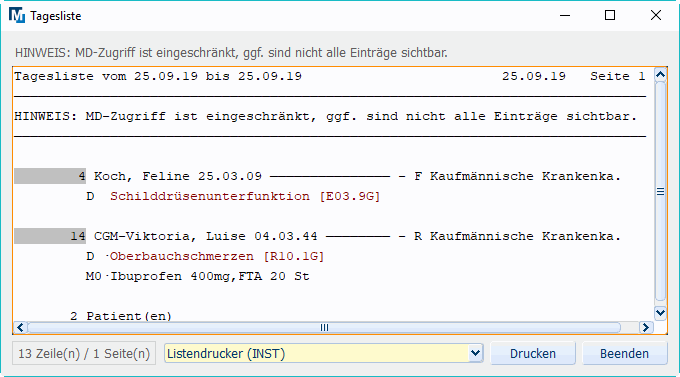Click the Drucken button

tap(533, 354)
